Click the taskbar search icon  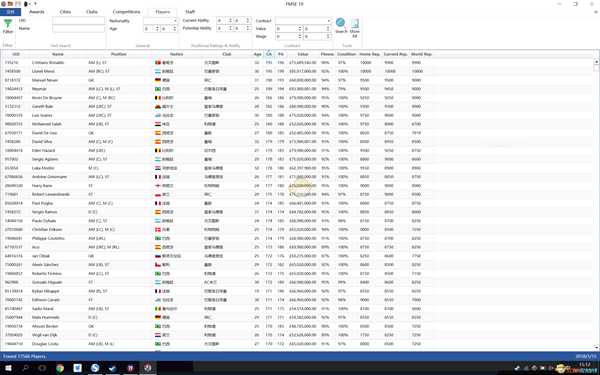[x=25, y=368]
